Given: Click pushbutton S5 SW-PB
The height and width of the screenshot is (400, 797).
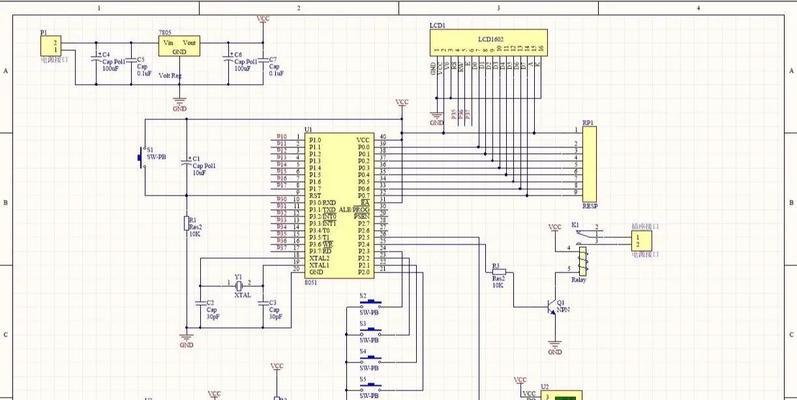Looking at the screenshot, I should (x=371, y=387).
